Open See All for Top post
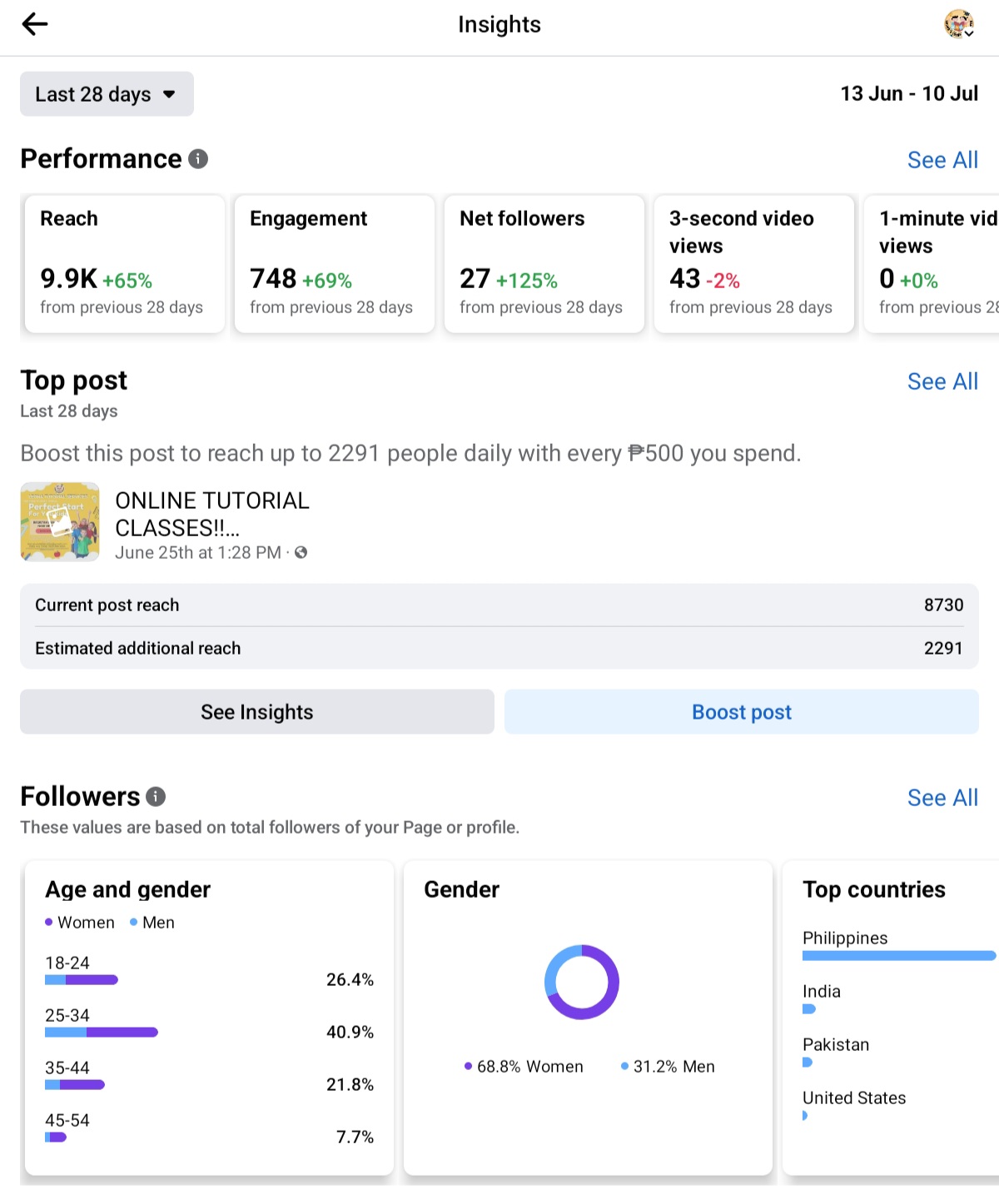Screen dimensions: 999x1204 pyautogui.click(x=942, y=381)
